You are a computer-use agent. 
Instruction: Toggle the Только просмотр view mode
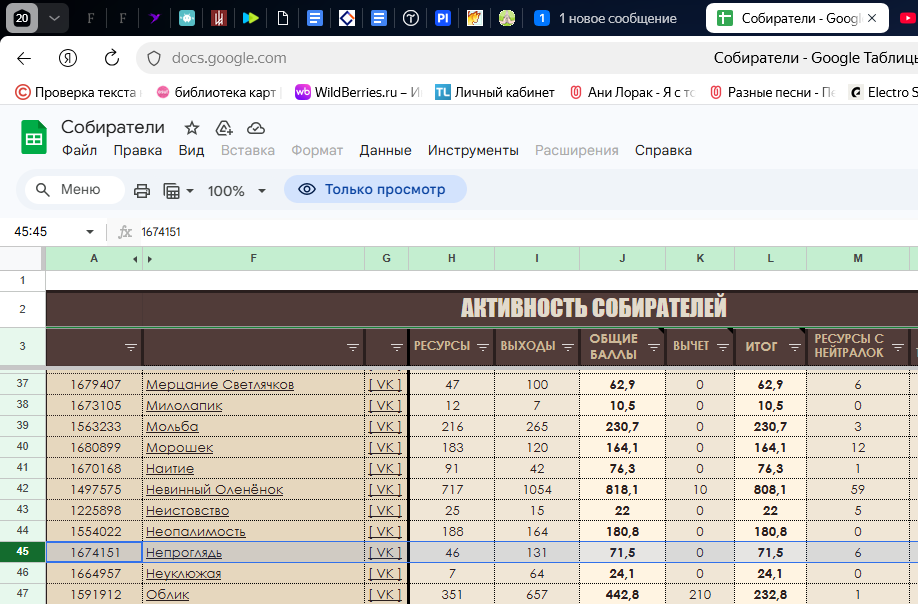click(x=374, y=189)
